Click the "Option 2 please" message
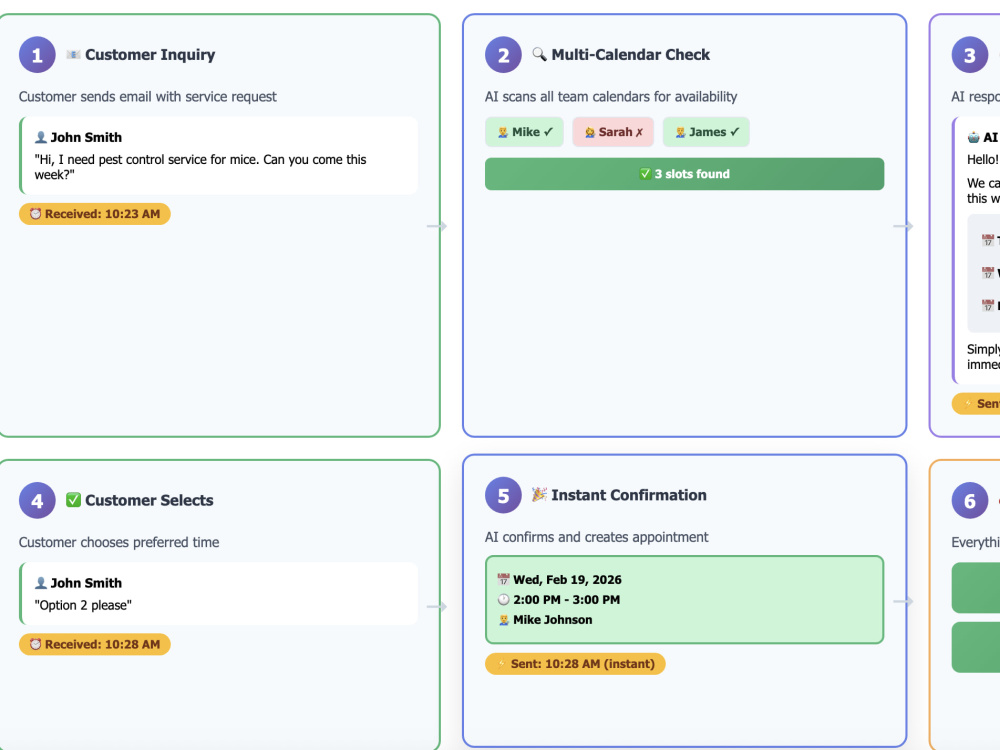Image resolution: width=1000 pixels, height=750 pixels. (x=83, y=605)
